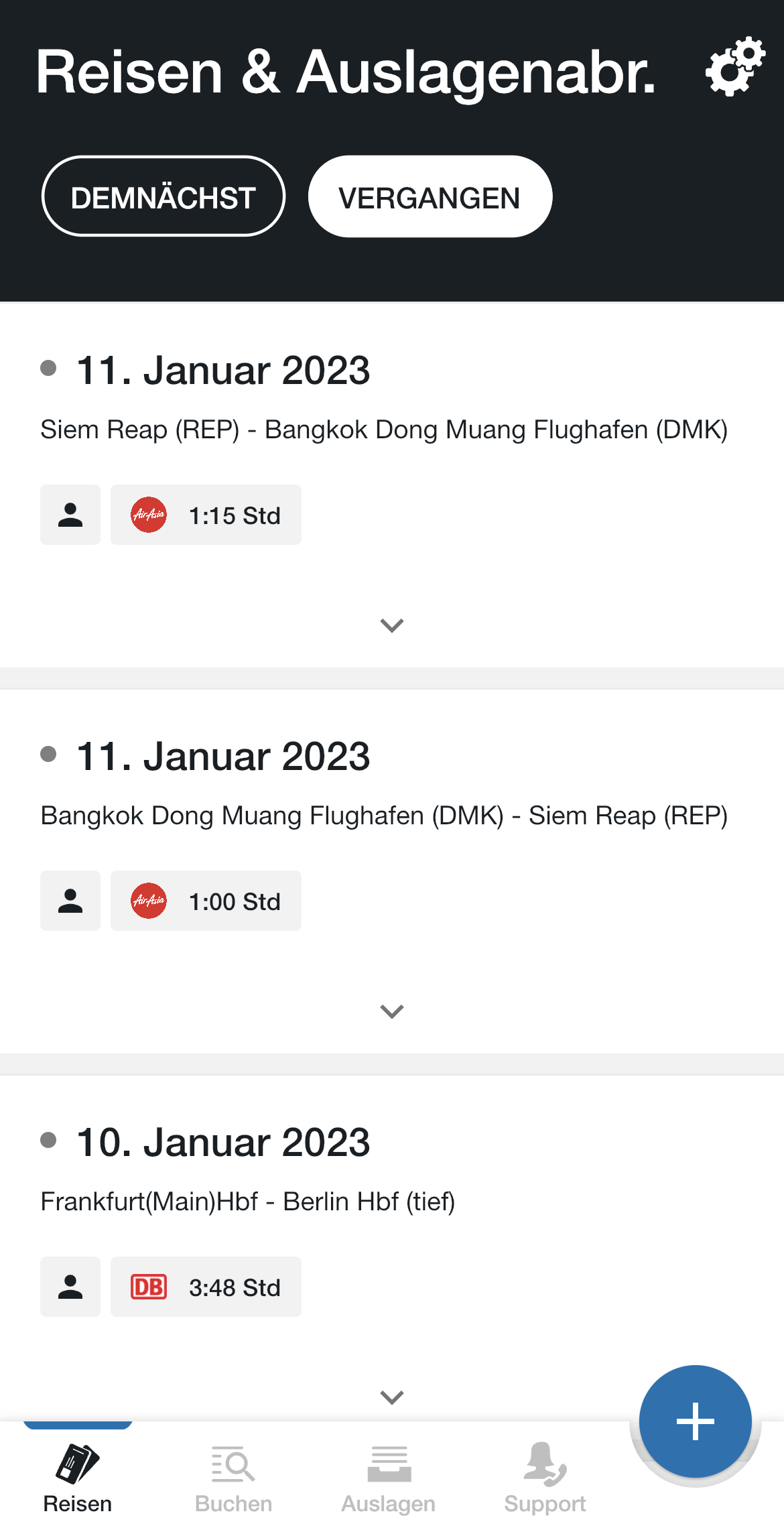This screenshot has width=784, height=1534.
Task: Select the VERGANGEN filter
Action: click(430, 196)
